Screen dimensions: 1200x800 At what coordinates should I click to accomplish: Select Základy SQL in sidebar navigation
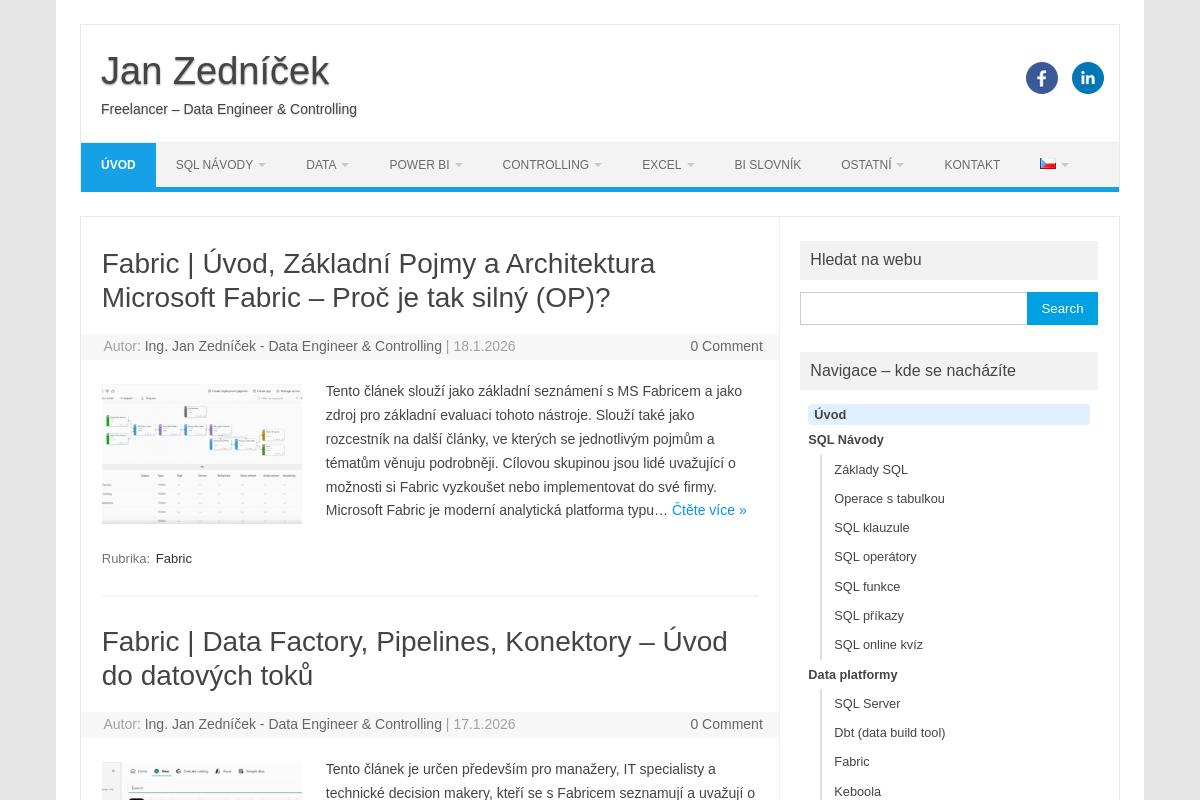[x=870, y=469]
